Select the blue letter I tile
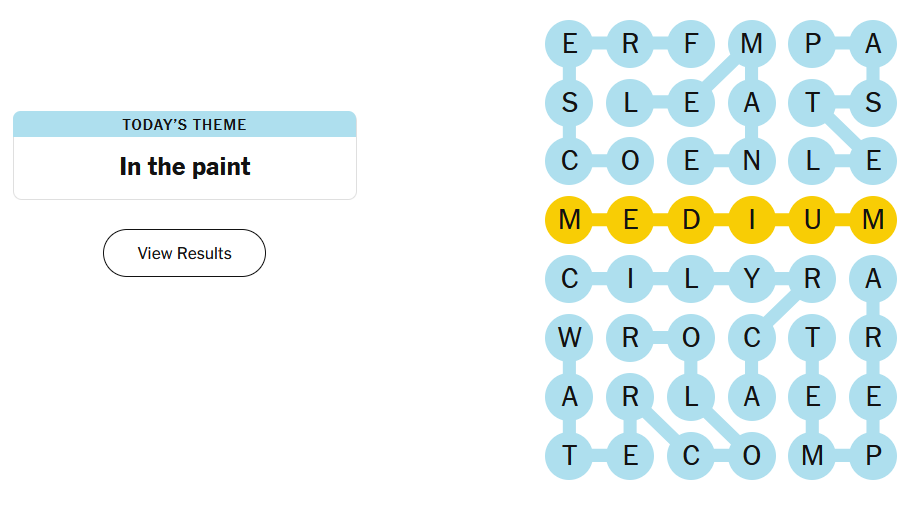The height and width of the screenshot is (510, 907). click(x=630, y=279)
